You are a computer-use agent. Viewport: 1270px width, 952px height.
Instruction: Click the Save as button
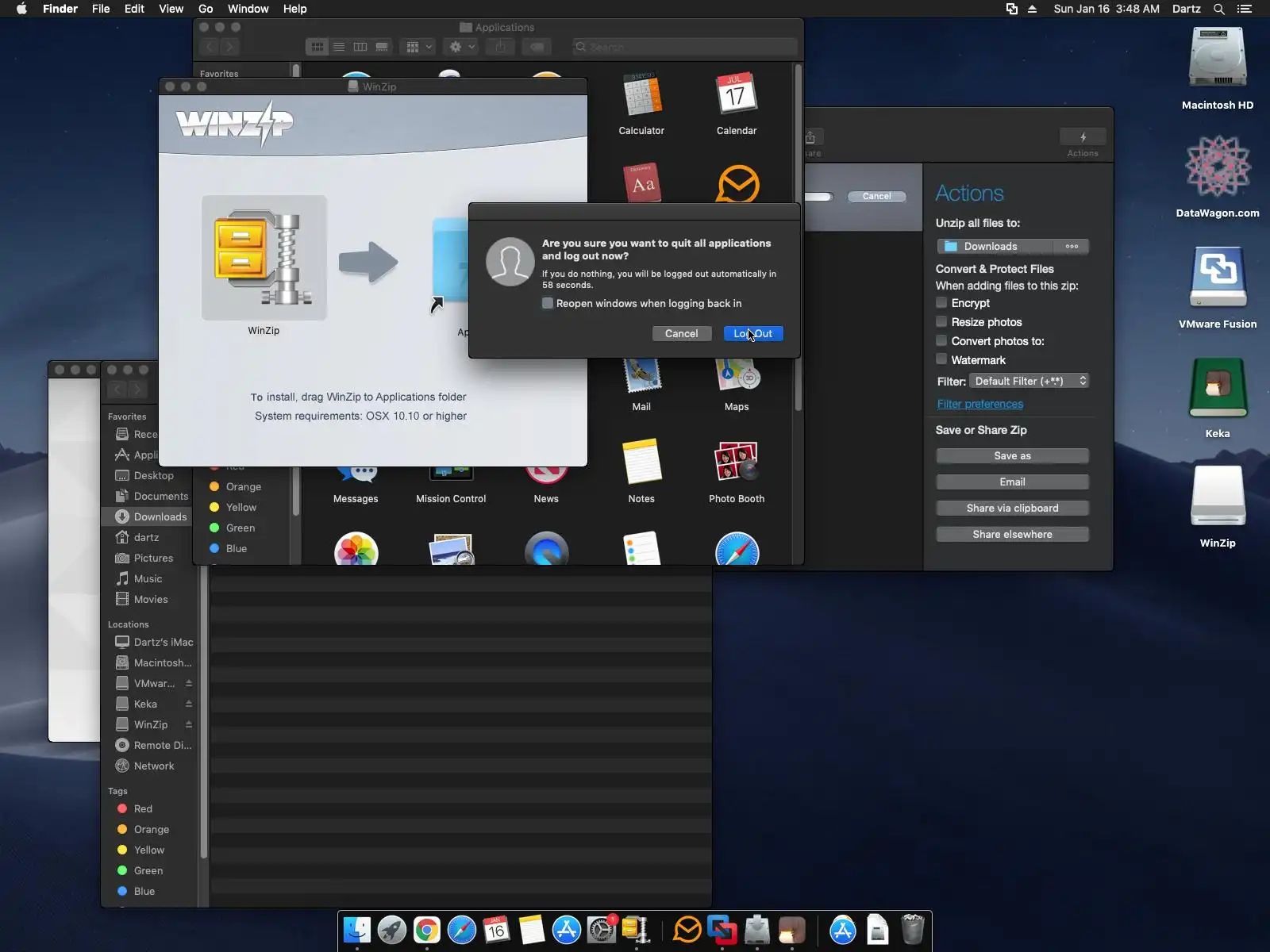click(1013, 455)
